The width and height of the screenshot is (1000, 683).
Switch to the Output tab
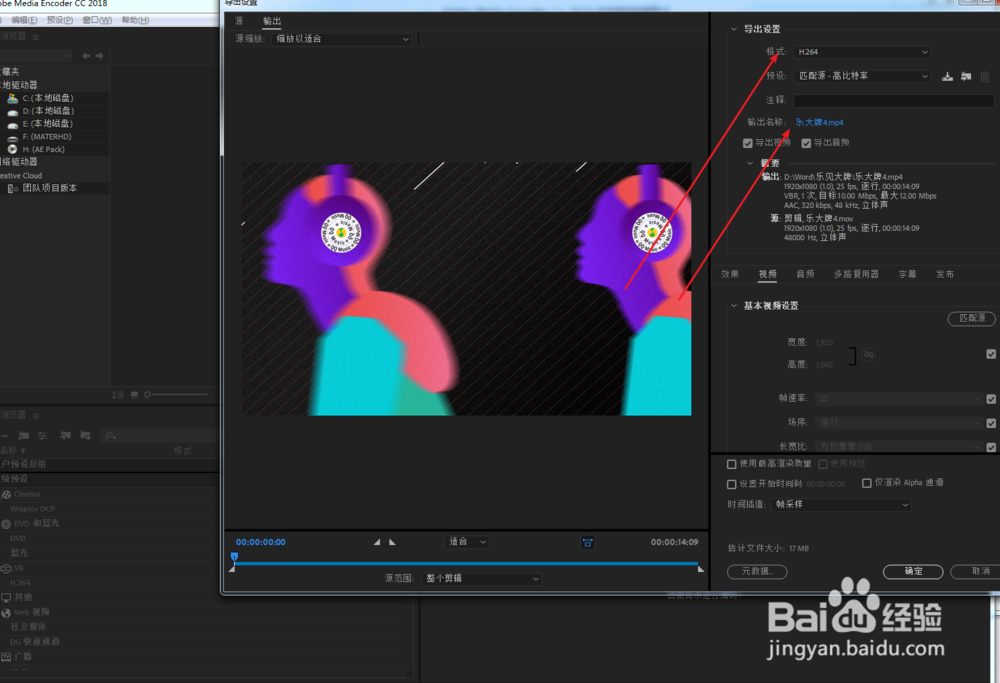(x=272, y=21)
